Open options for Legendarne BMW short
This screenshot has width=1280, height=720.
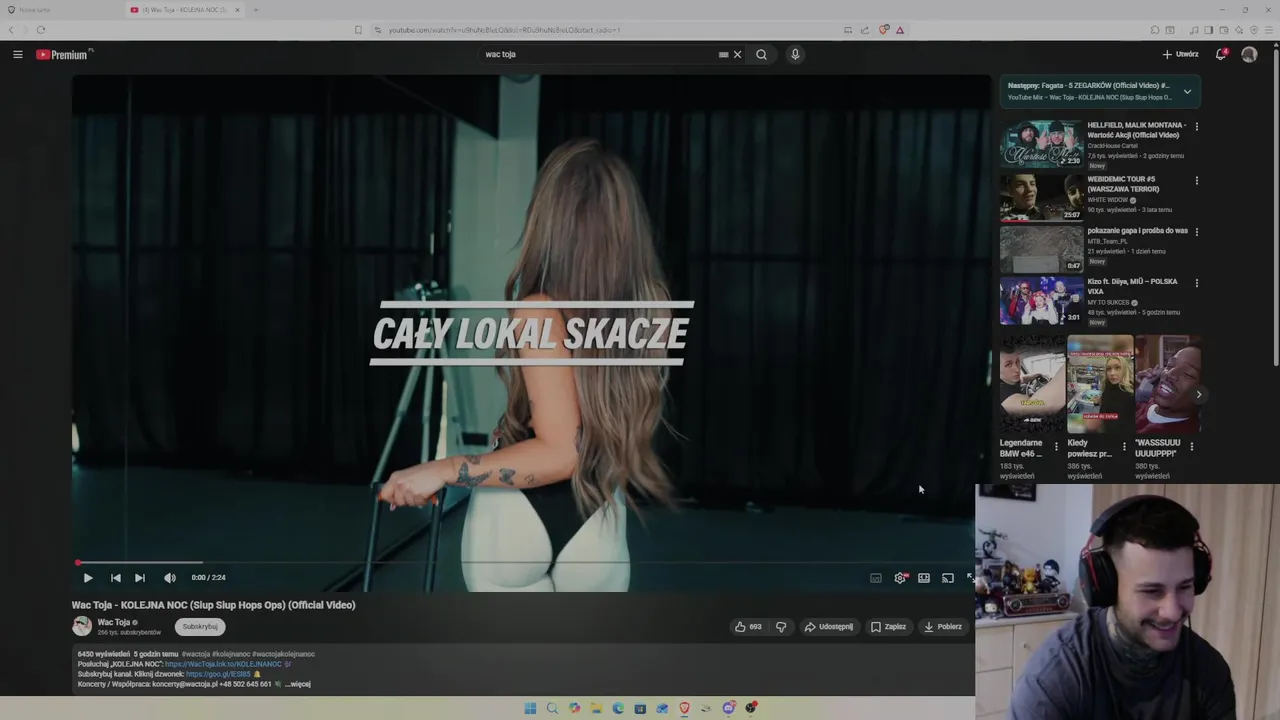tap(1056, 447)
